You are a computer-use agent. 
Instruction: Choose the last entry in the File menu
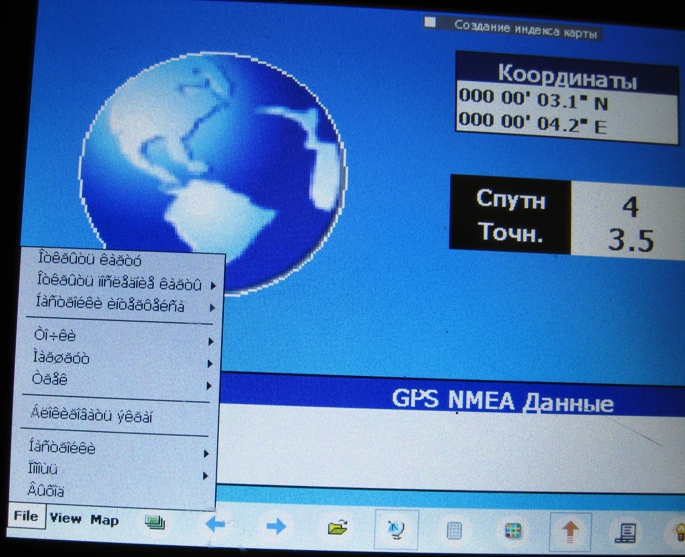[45, 490]
